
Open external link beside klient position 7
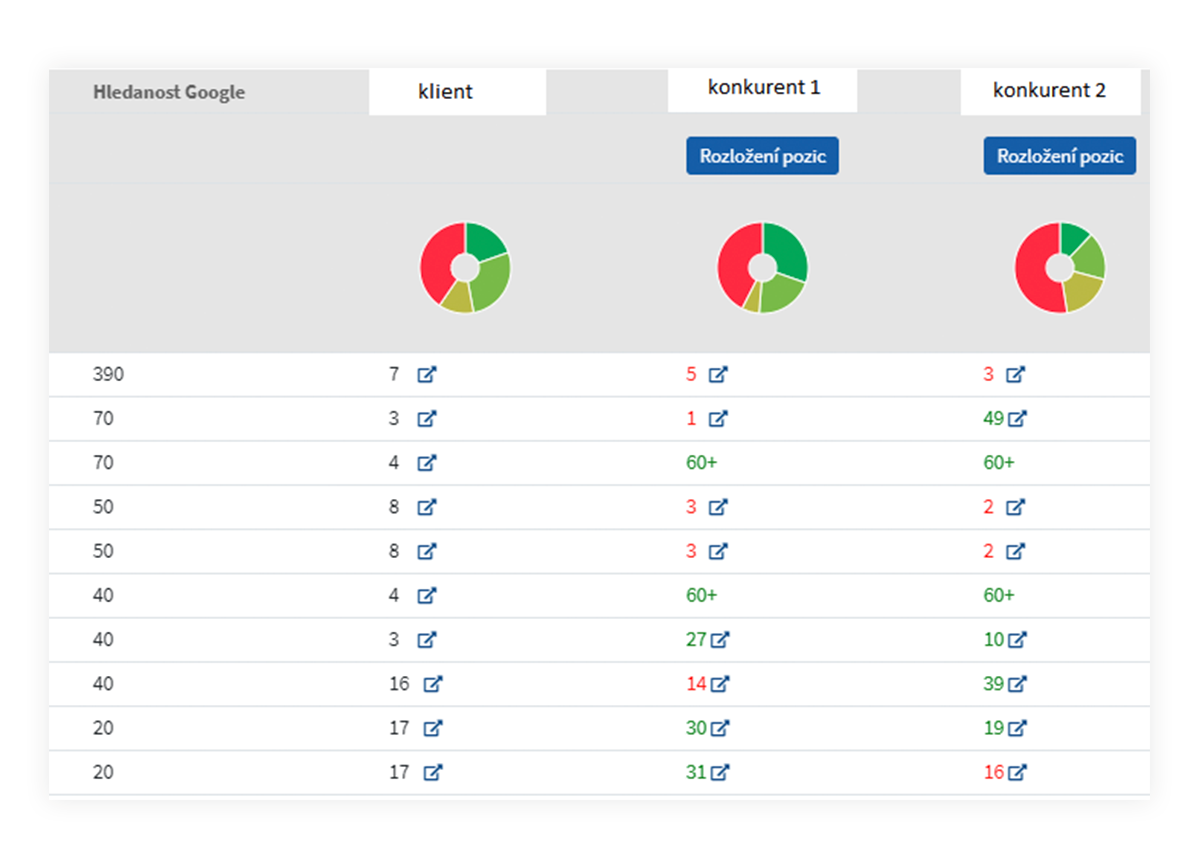pos(427,375)
